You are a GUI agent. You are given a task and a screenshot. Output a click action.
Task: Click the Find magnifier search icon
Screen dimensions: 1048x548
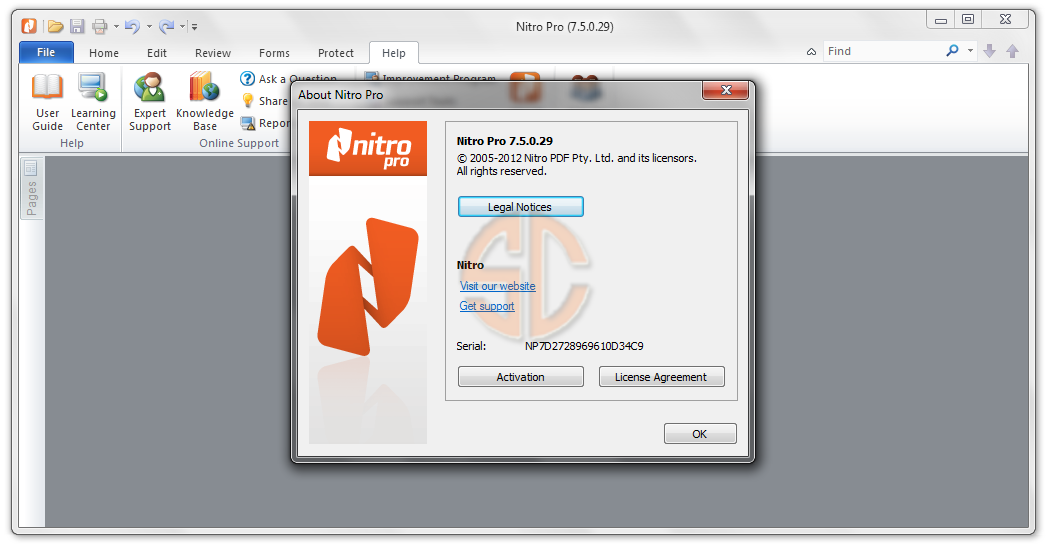952,51
